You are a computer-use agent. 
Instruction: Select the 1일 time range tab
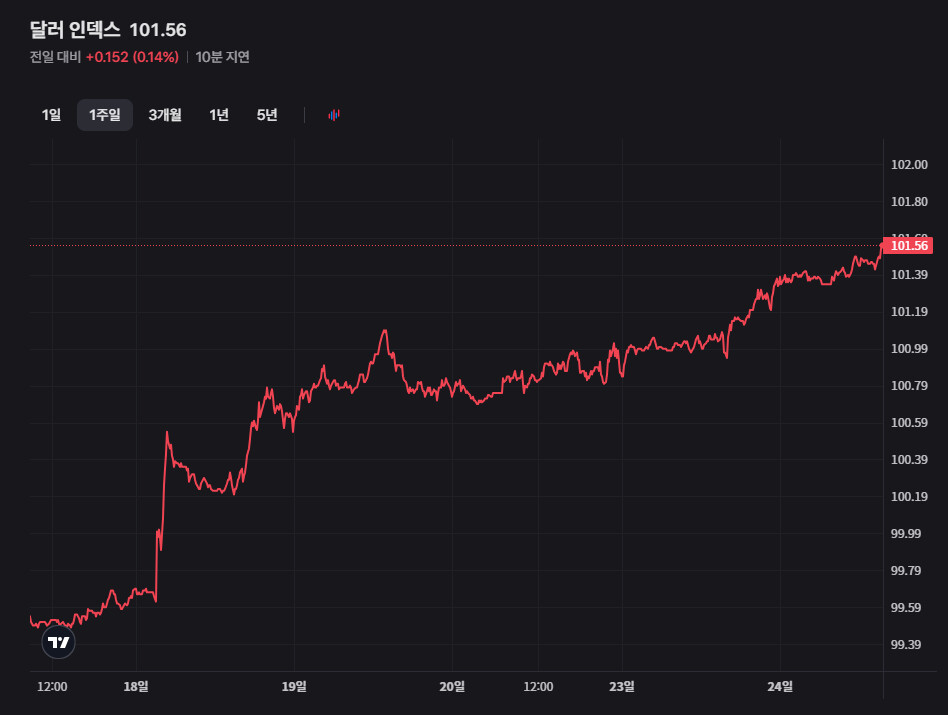pyautogui.click(x=51, y=115)
